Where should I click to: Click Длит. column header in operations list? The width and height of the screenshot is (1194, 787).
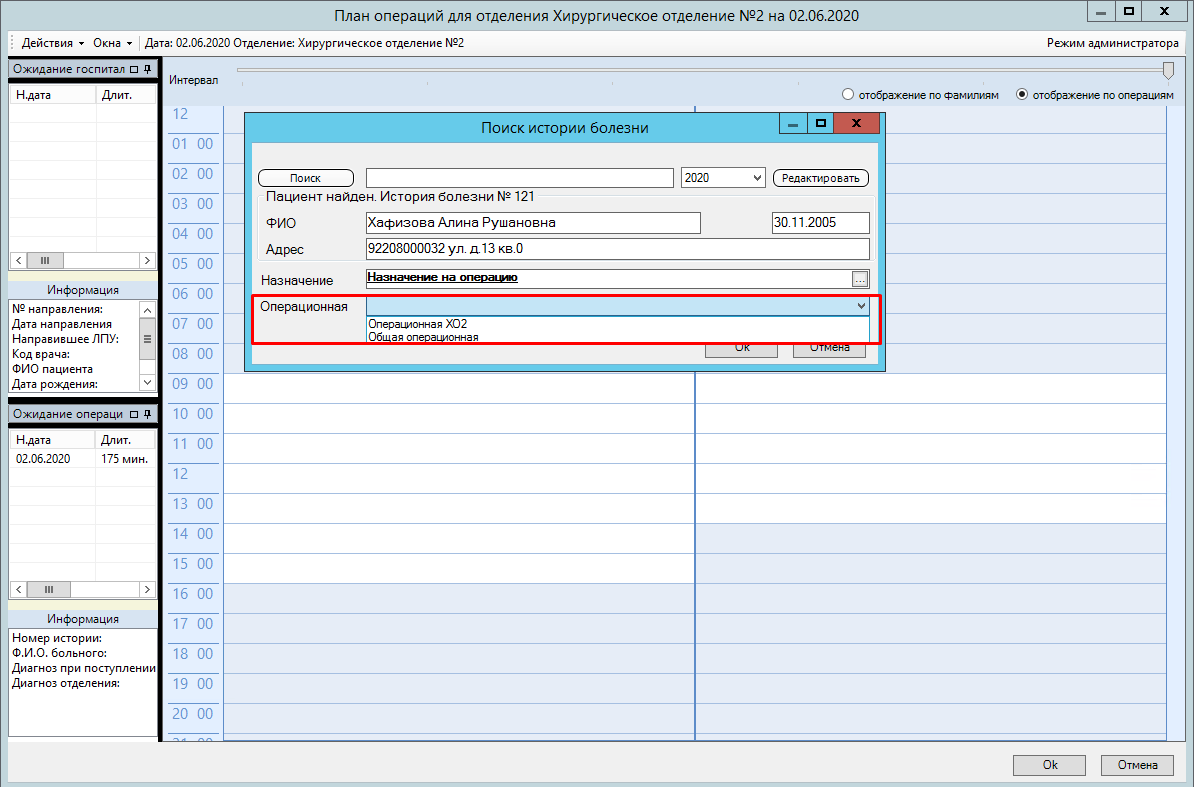point(126,440)
